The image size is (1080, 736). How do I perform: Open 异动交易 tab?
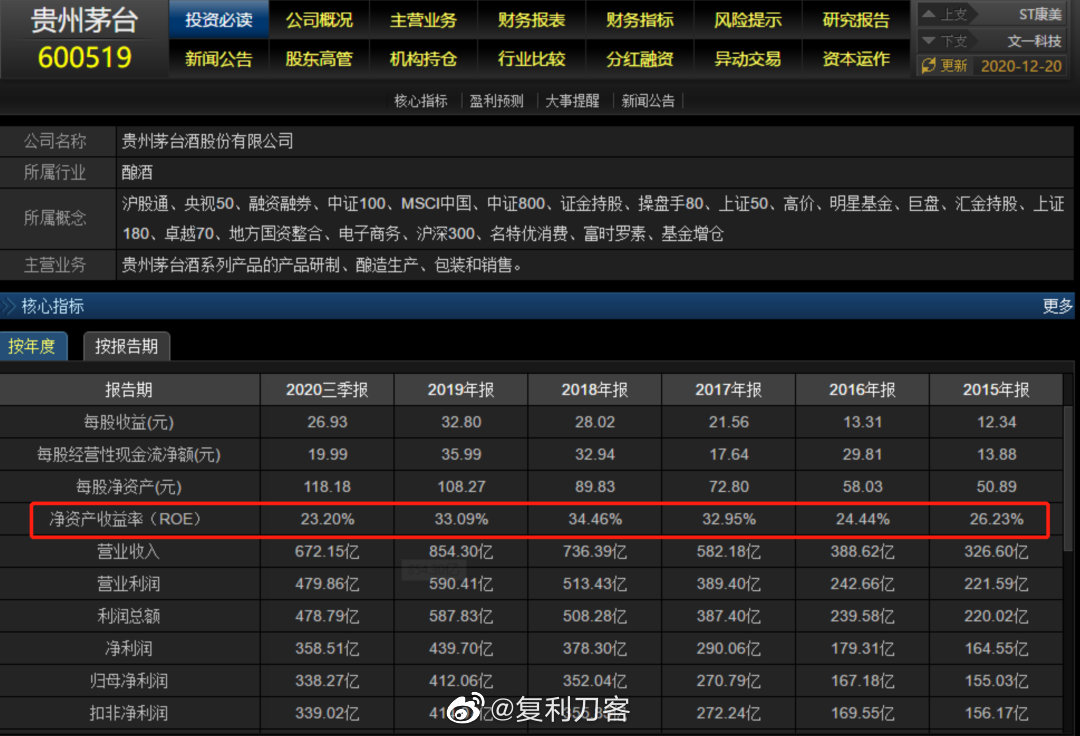coord(747,59)
